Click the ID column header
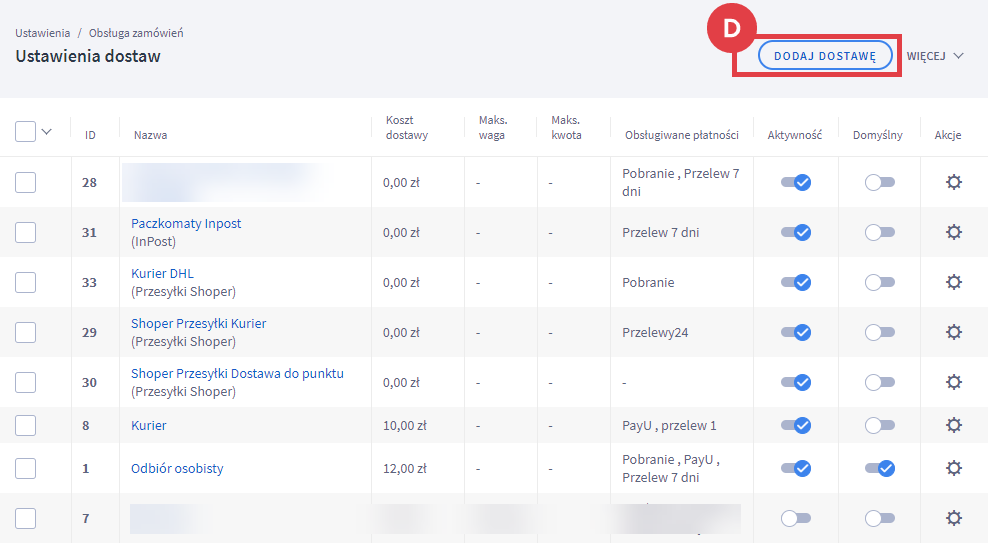Image resolution: width=988 pixels, height=544 pixels. tap(90, 135)
